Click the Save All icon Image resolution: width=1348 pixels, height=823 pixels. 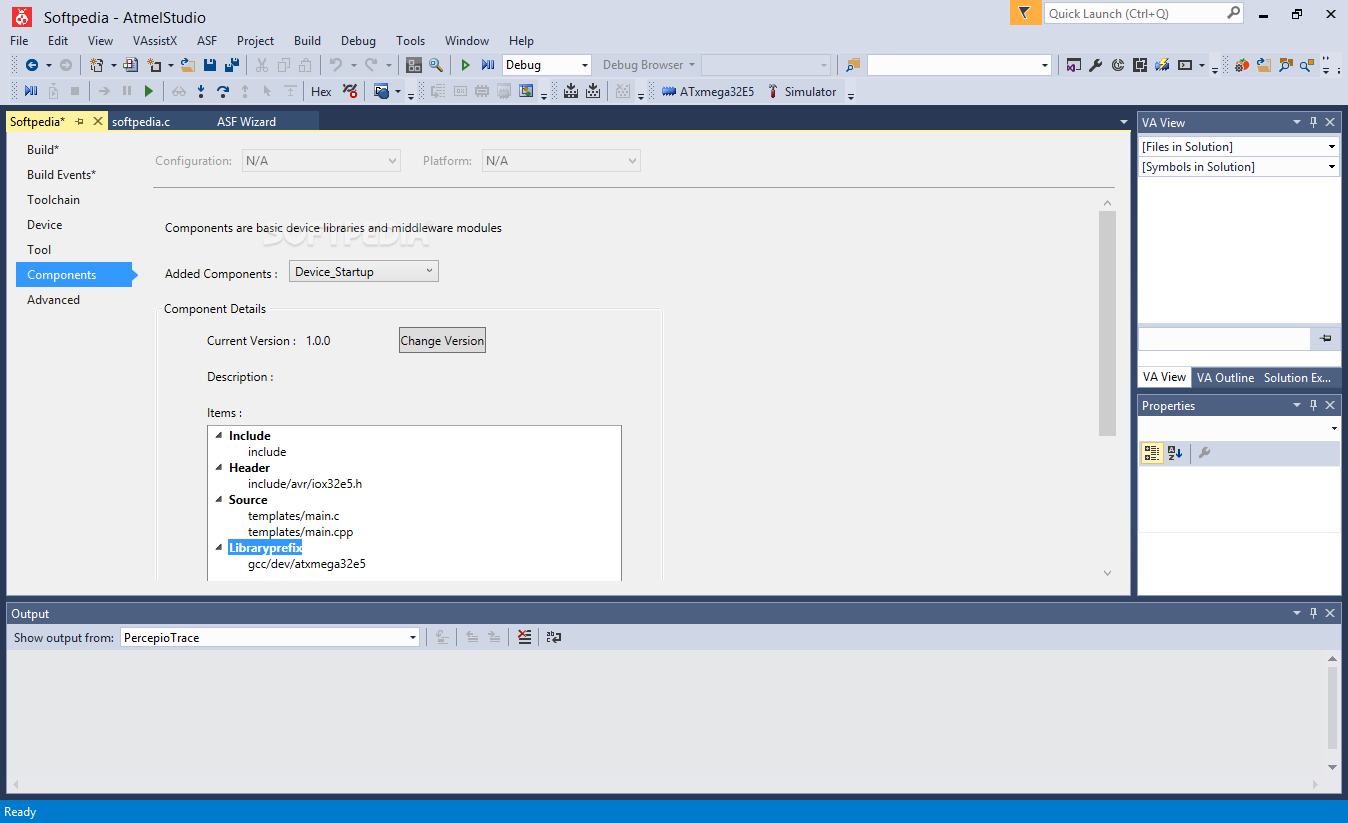point(232,65)
